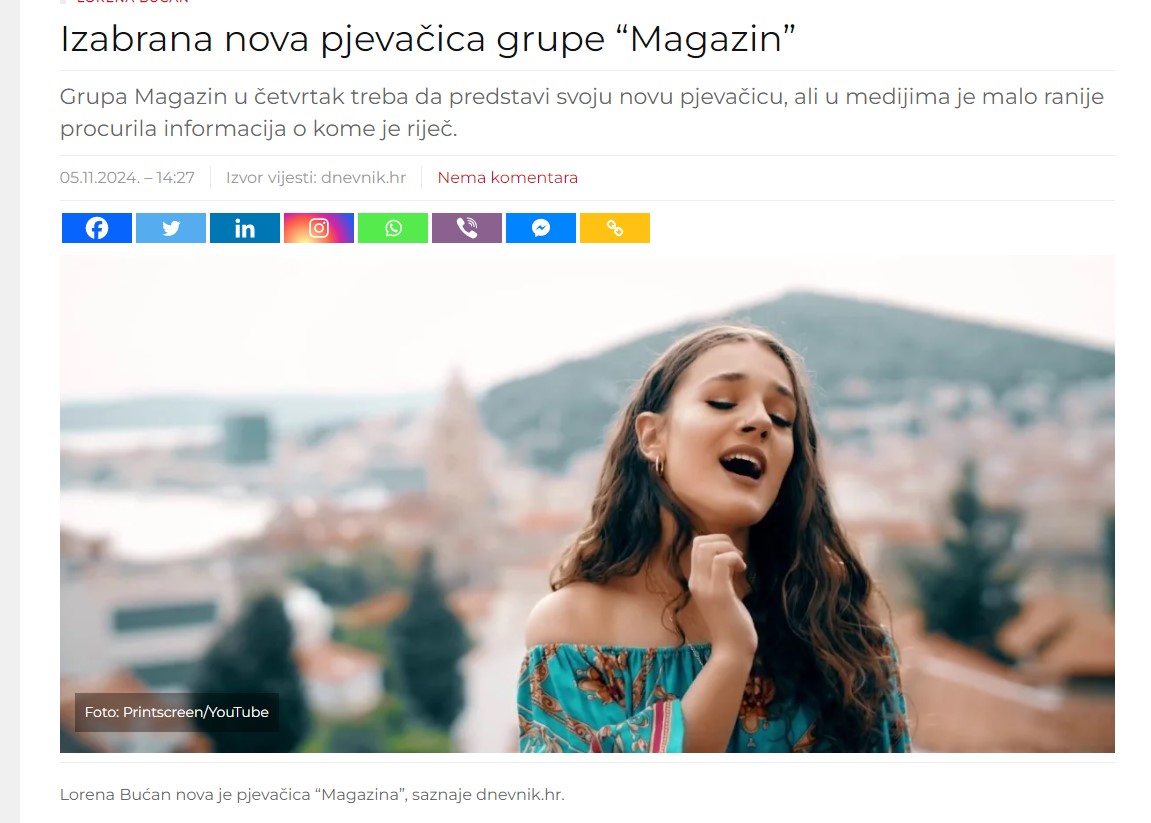Share the article via LinkedIn
This screenshot has width=1151, height=823.
(x=244, y=228)
